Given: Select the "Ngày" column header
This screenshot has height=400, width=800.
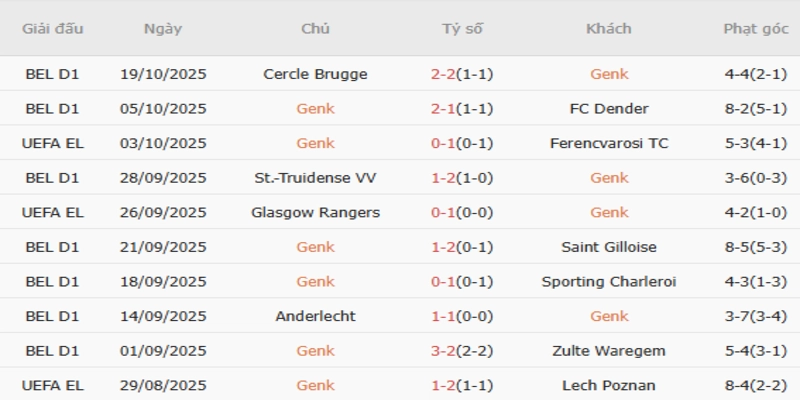Looking at the screenshot, I should click(163, 29).
